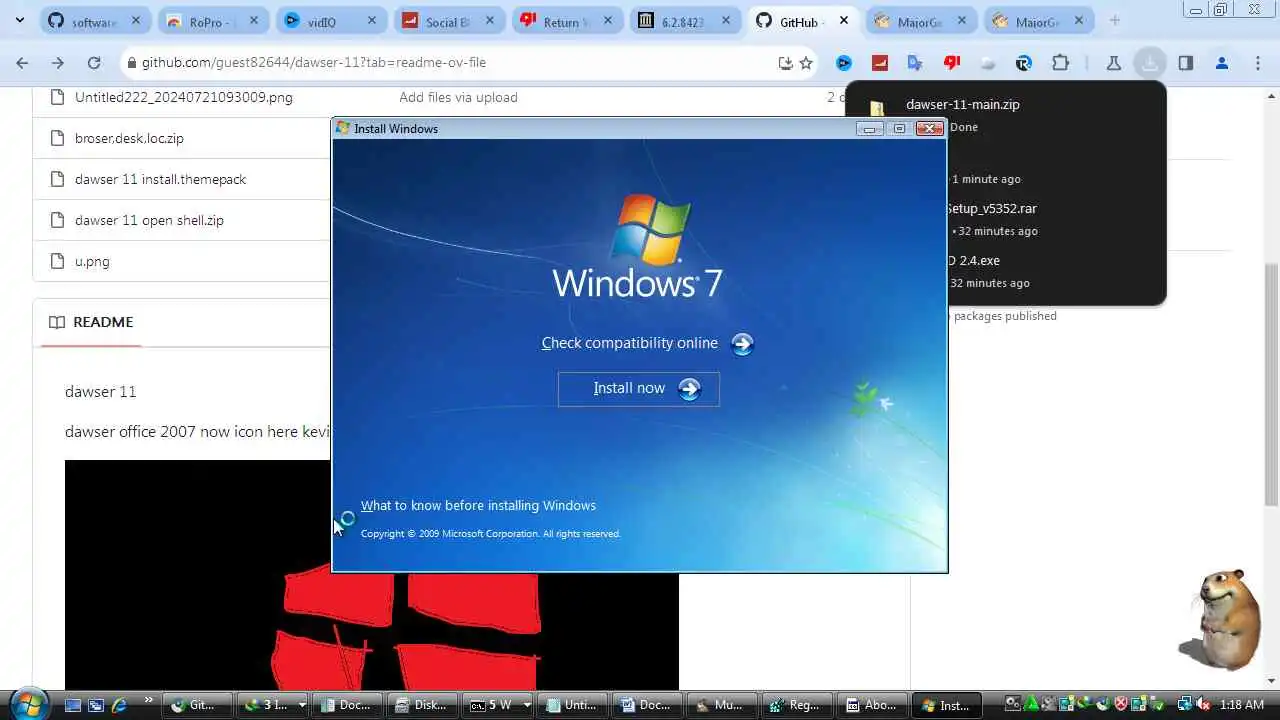Open the Google Translate extension icon
The height and width of the screenshot is (720, 1280).
click(x=915, y=62)
